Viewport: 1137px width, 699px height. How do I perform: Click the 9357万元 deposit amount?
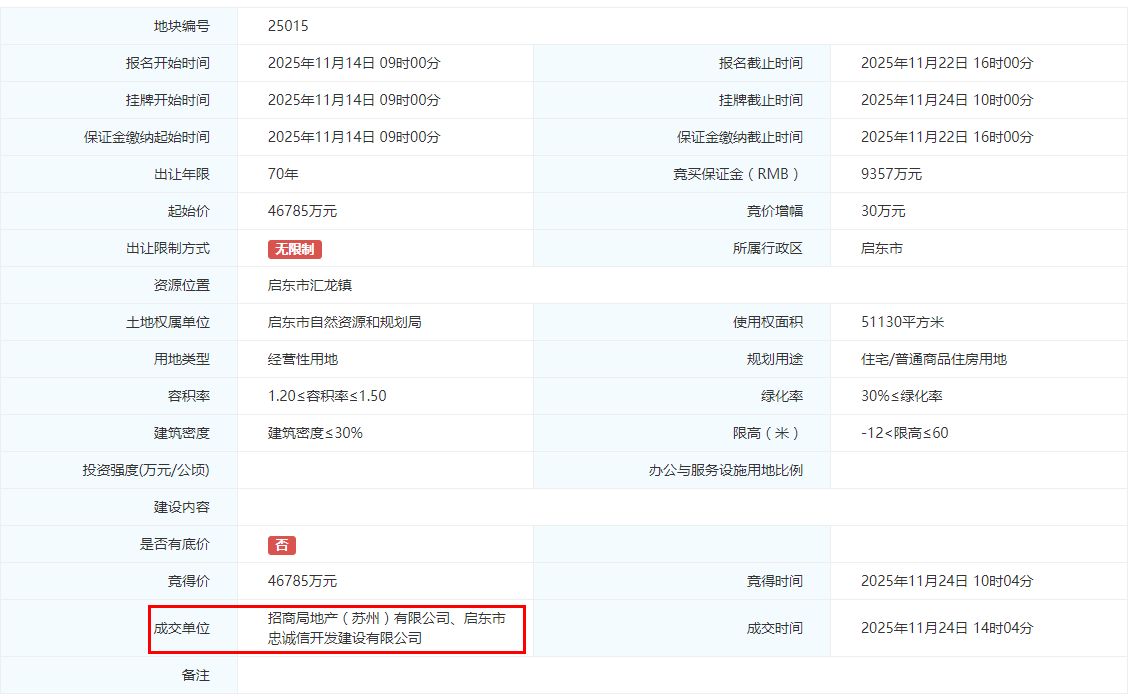(x=891, y=174)
